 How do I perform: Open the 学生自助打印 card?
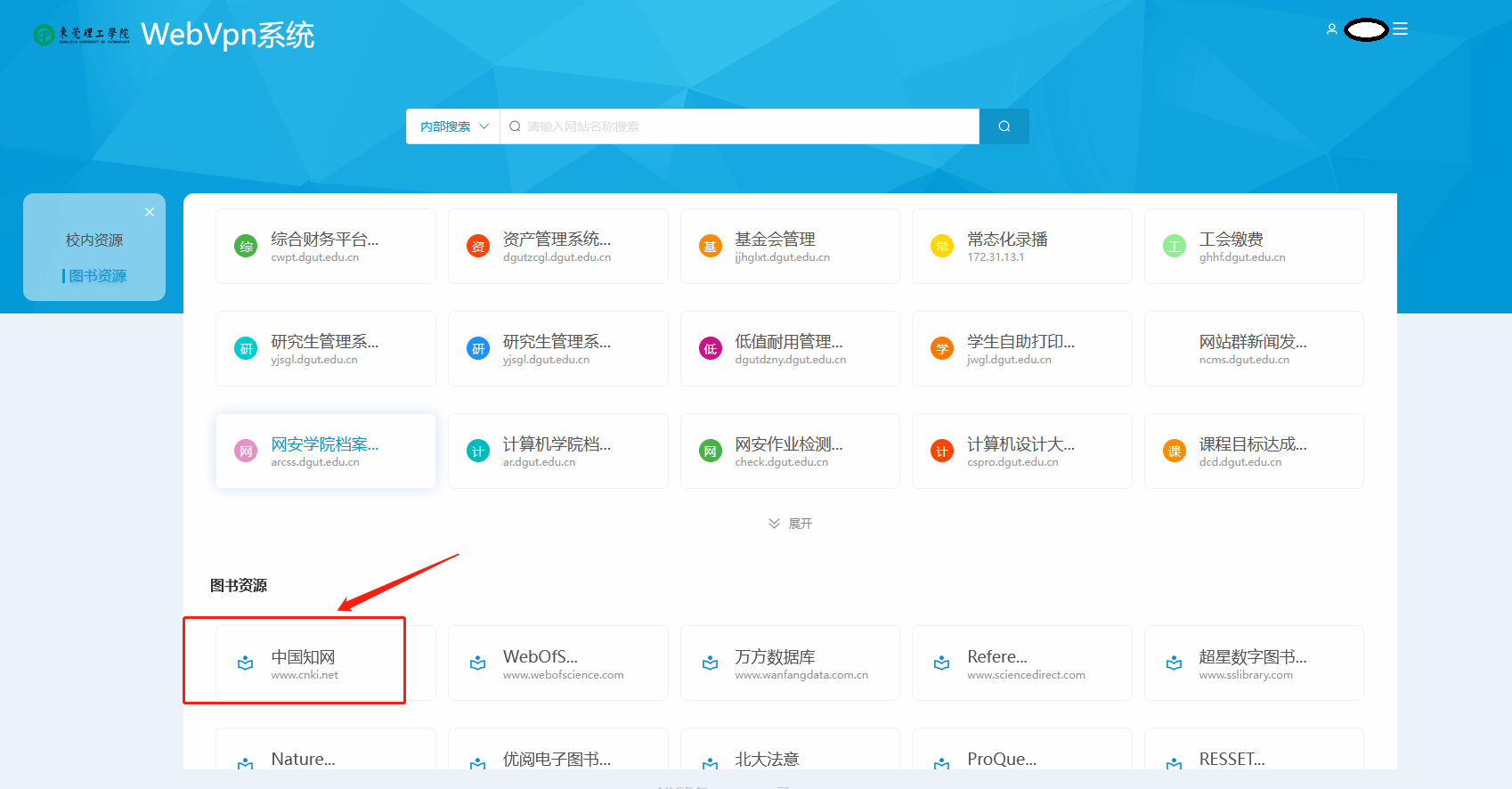(1021, 349)
